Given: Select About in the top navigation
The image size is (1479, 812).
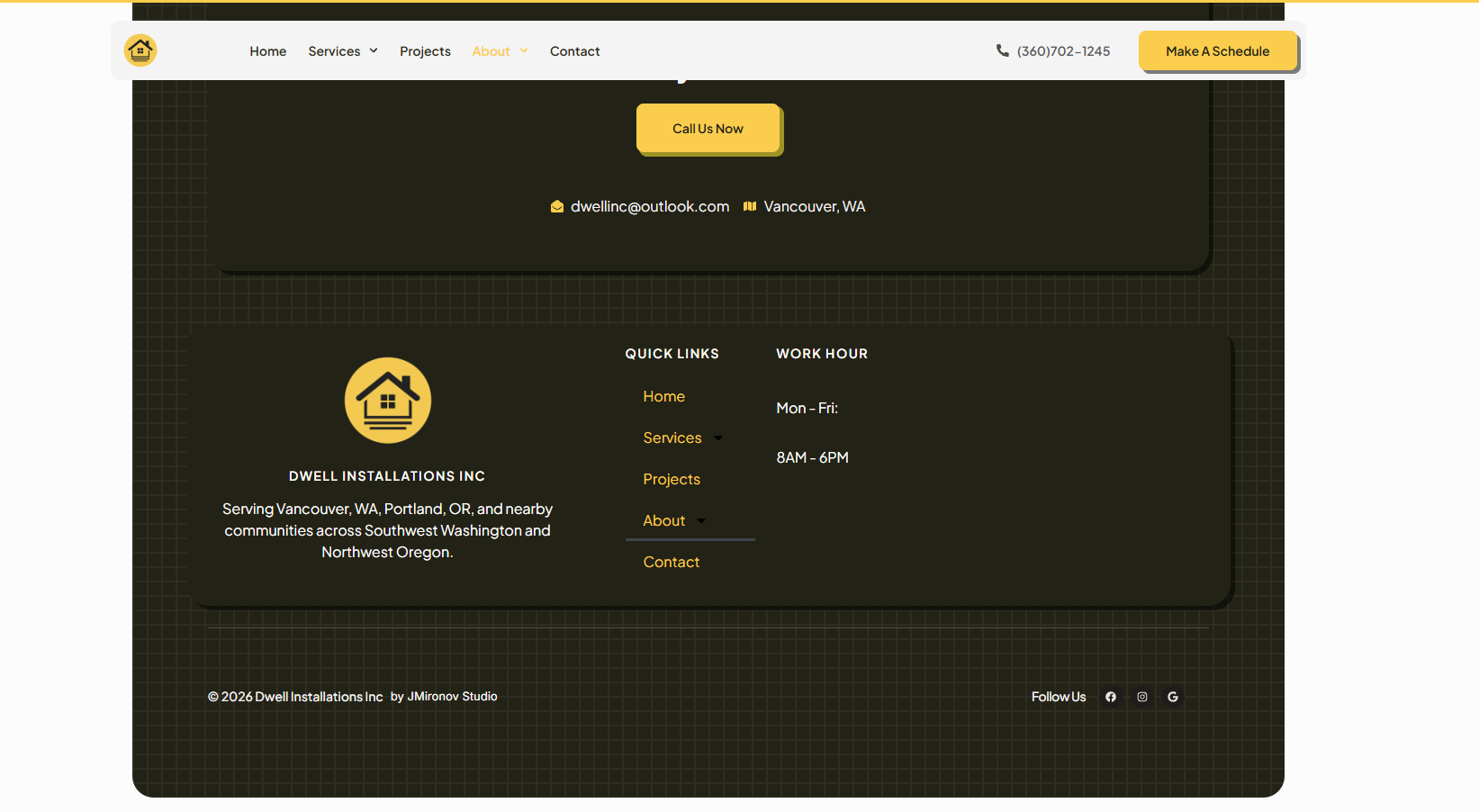Looking at the screenshot, I should (x=491, y=51).
